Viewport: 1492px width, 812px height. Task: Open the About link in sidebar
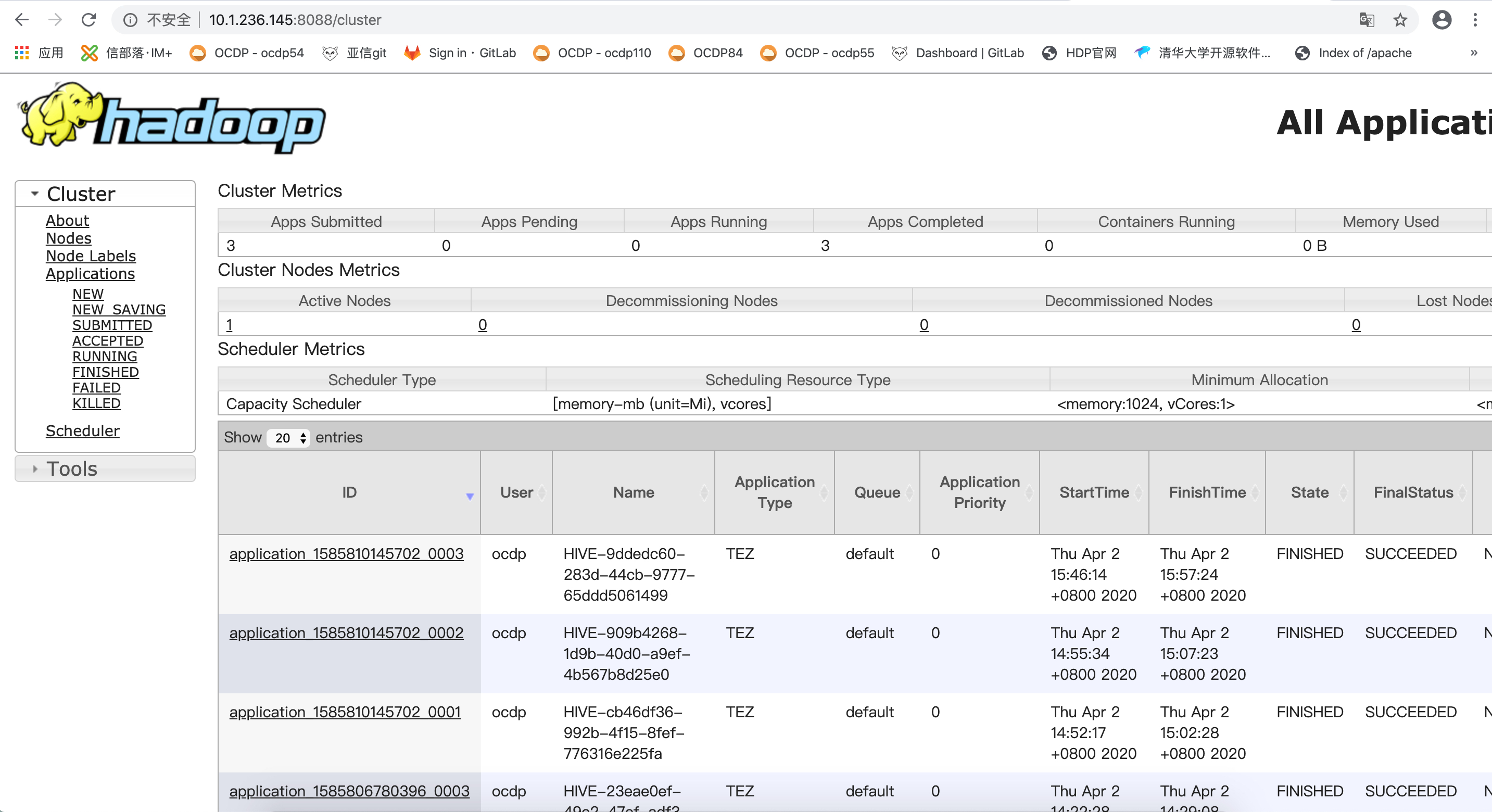click(x=67, y=221)
